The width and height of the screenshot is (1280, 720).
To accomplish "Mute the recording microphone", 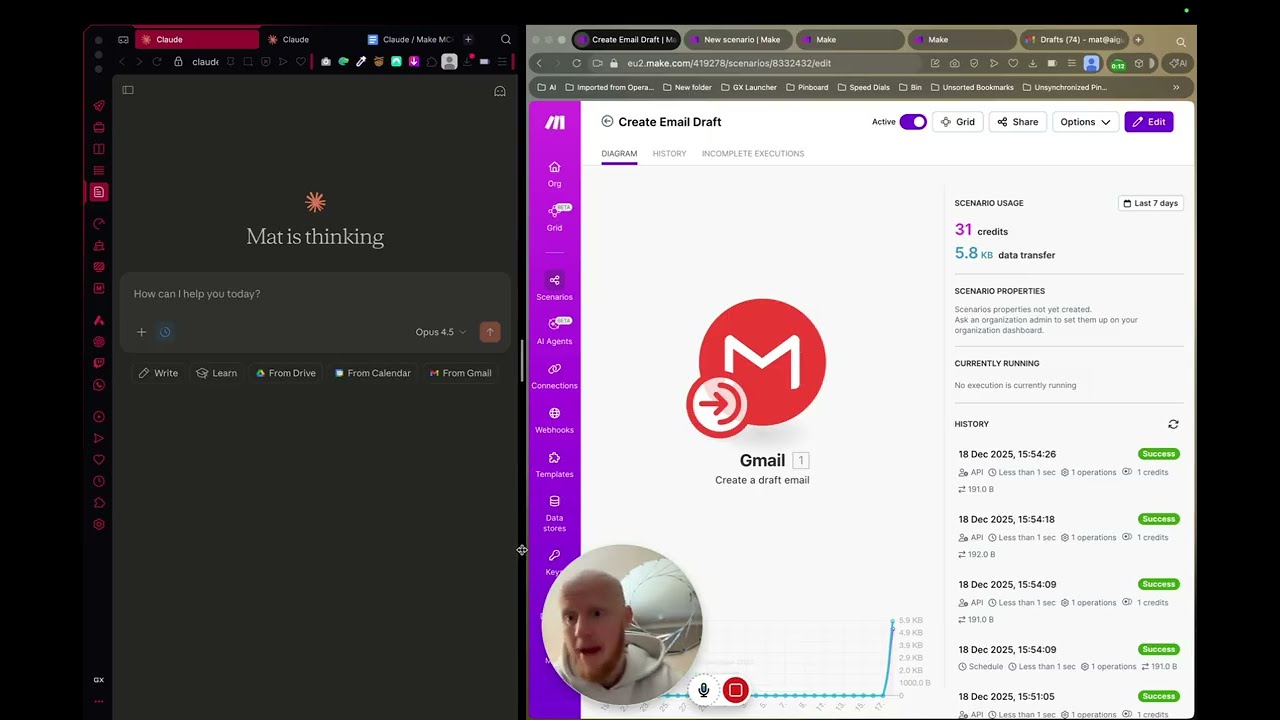I will pyautogui.click(x=704, y=690).
